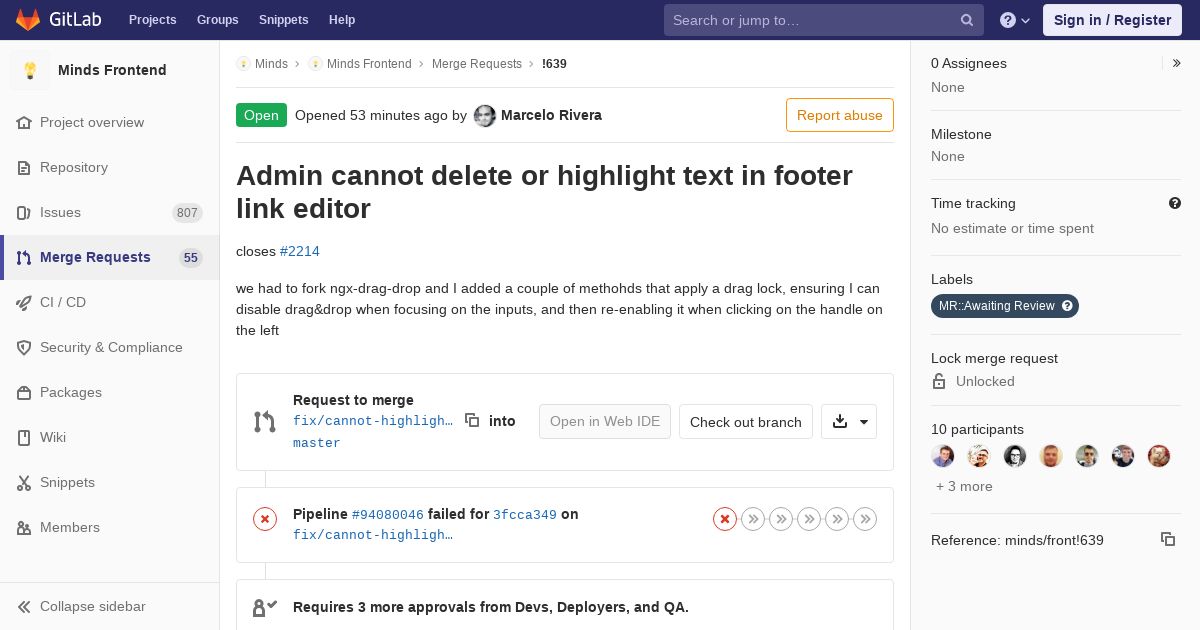
Task: Click the Open status badge
Action: pos(261,115)
